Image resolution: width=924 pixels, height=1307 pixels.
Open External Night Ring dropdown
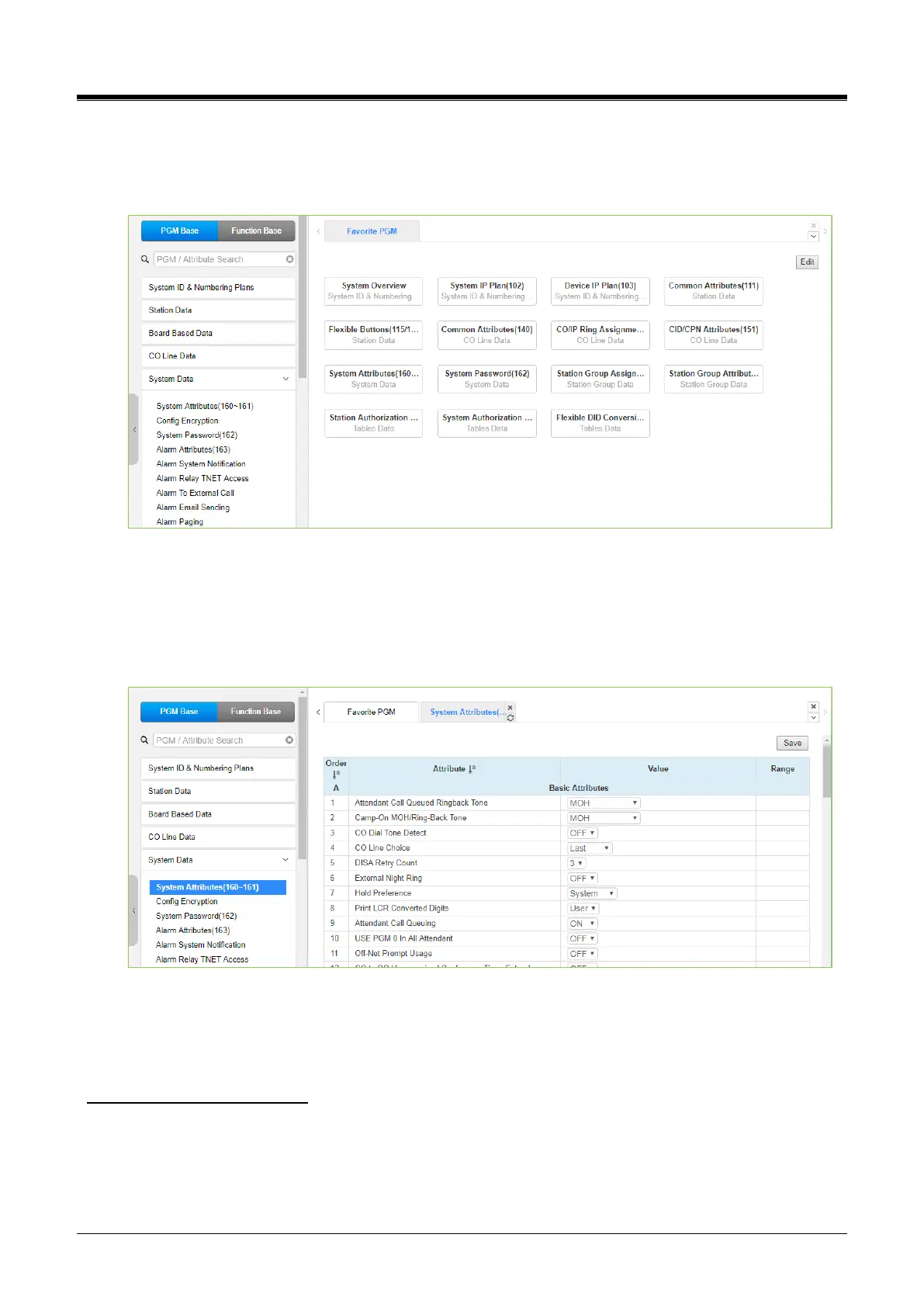click(x=583, y=879)
